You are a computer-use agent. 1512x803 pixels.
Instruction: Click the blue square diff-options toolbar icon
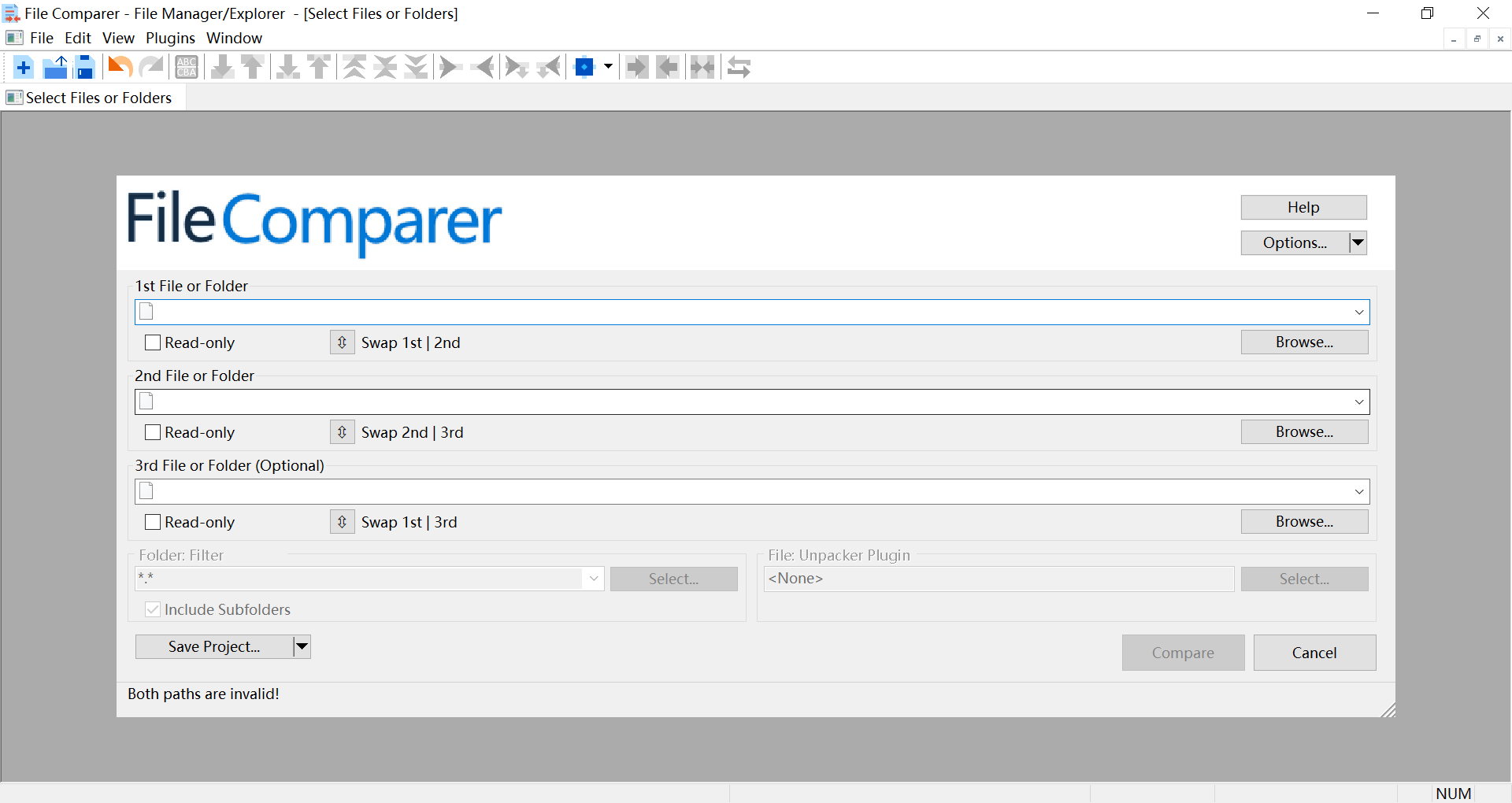point(584,68)
